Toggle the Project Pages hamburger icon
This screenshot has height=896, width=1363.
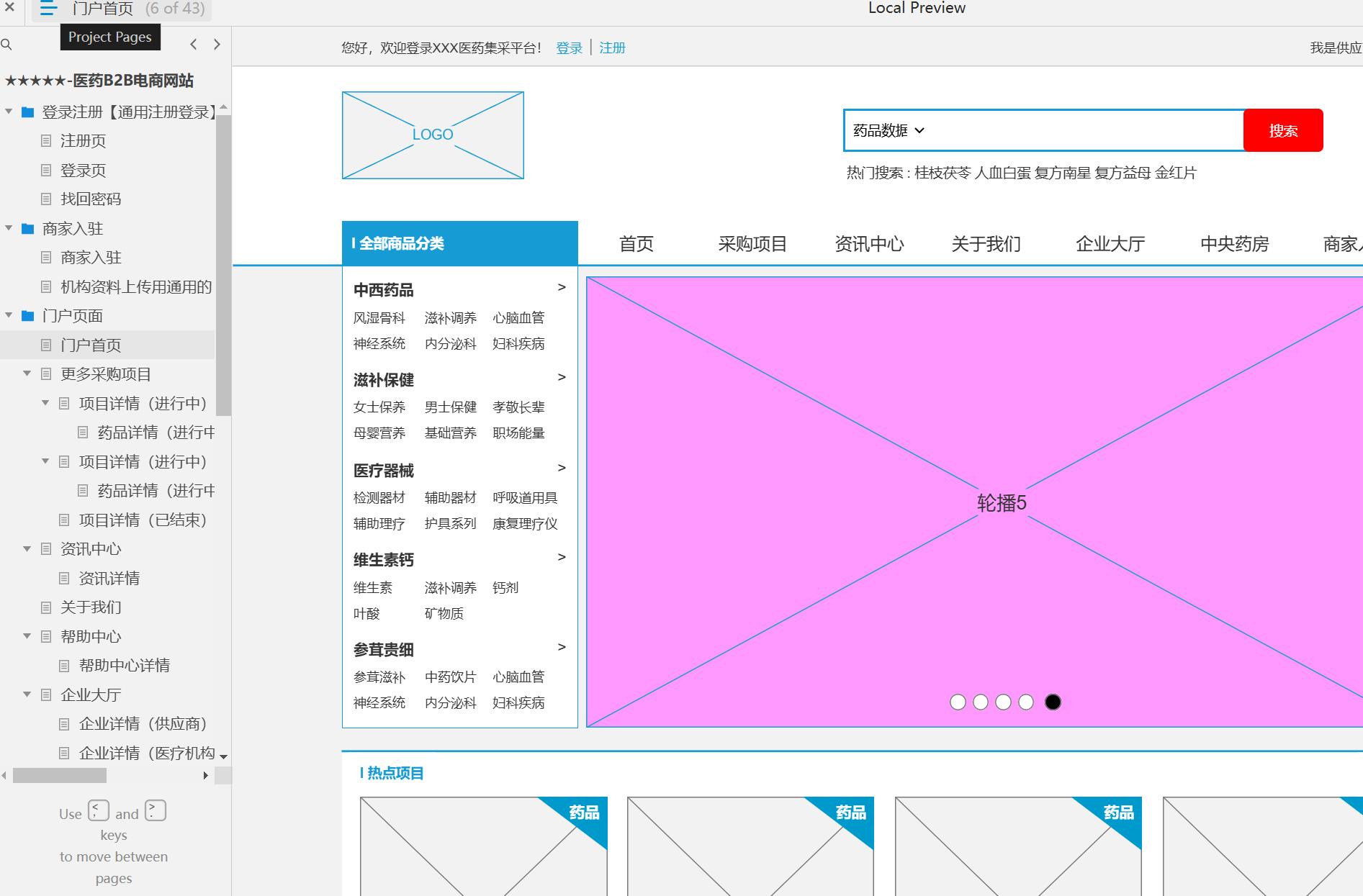pos(48,9)
